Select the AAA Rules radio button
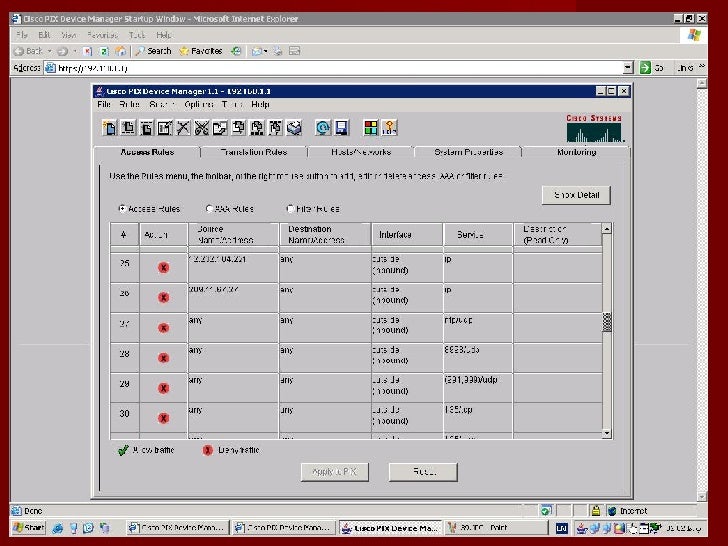 tap(209, 208)
